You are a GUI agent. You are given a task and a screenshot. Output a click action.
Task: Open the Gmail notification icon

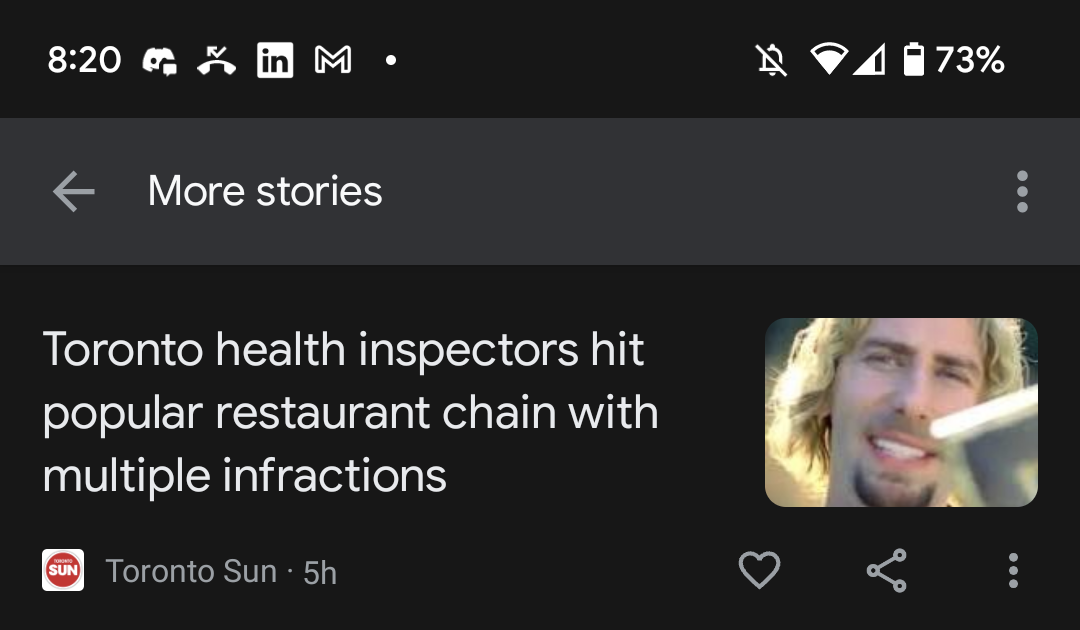click(x=333, y=60)
